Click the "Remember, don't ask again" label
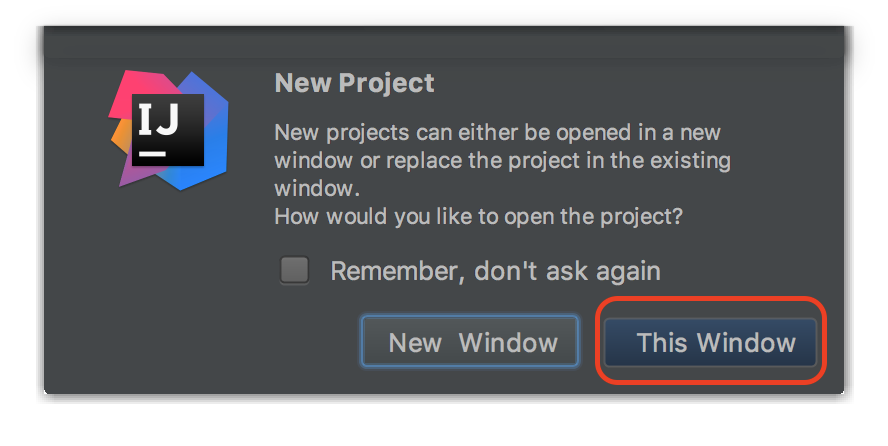The height and width of the screenshot is (446, 888). pyautogui.click(x=496, y=271)
